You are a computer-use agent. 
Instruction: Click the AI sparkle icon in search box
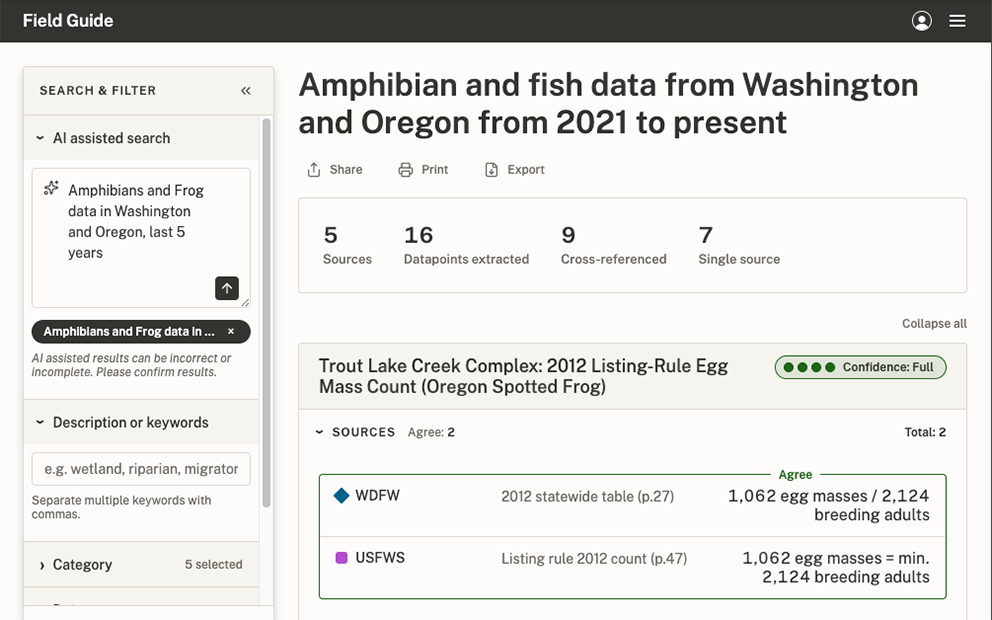coord(51,188)
